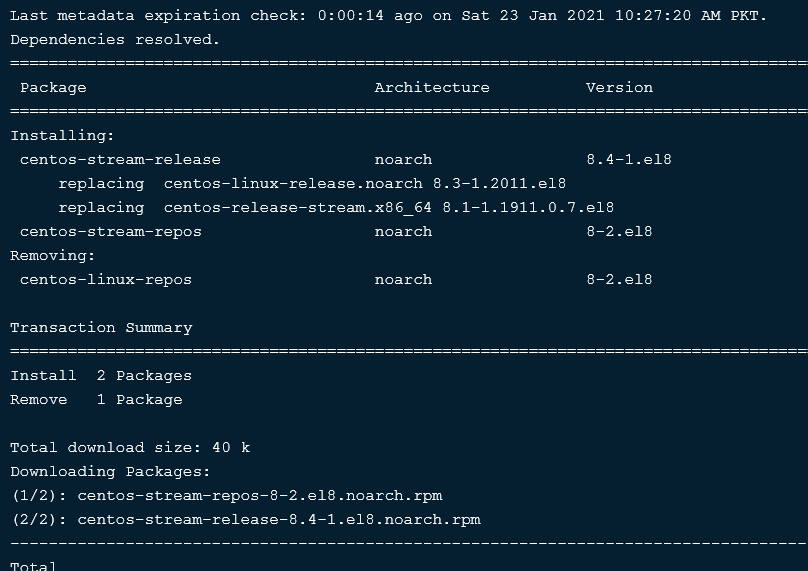Select package name 'centos-linux-repos'
This screenshot has width=808, height=571.
106,280
